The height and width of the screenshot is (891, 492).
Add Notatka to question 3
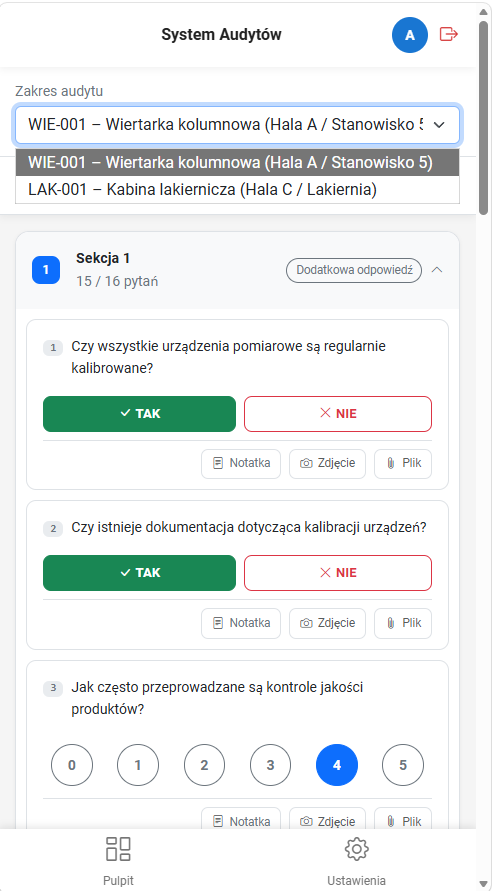241,819
